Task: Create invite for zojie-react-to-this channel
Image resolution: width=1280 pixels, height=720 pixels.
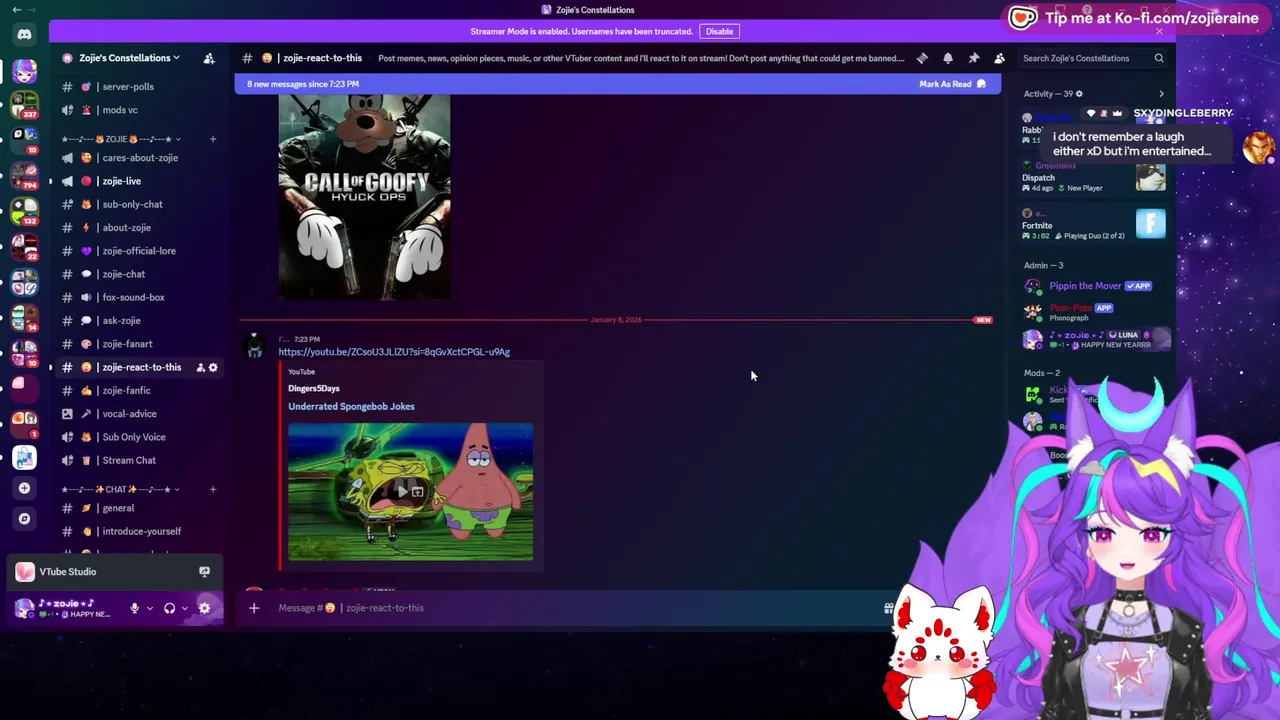Action: pos(200,367)
